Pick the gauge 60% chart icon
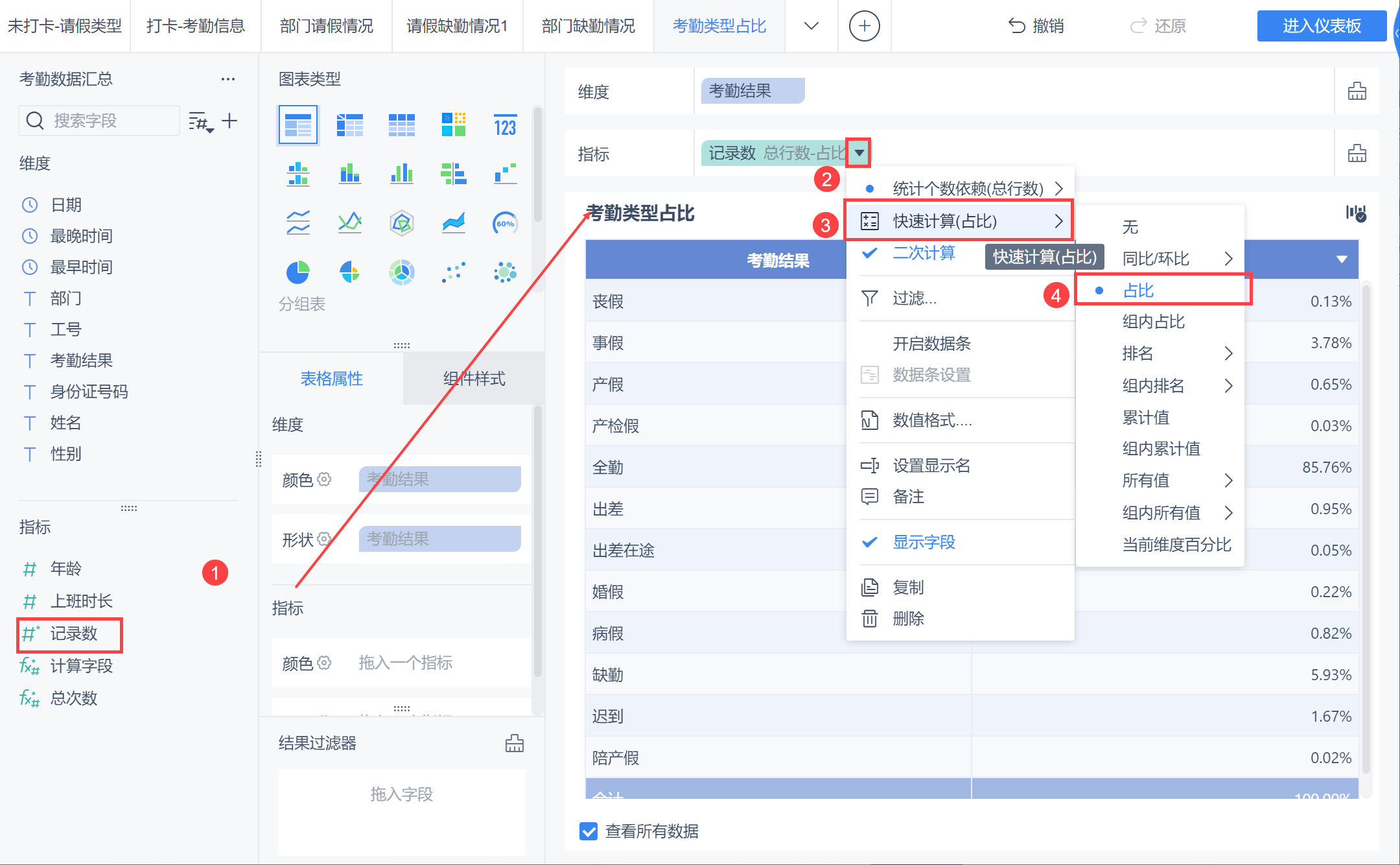1400x865 pixels. pos(505,223)
